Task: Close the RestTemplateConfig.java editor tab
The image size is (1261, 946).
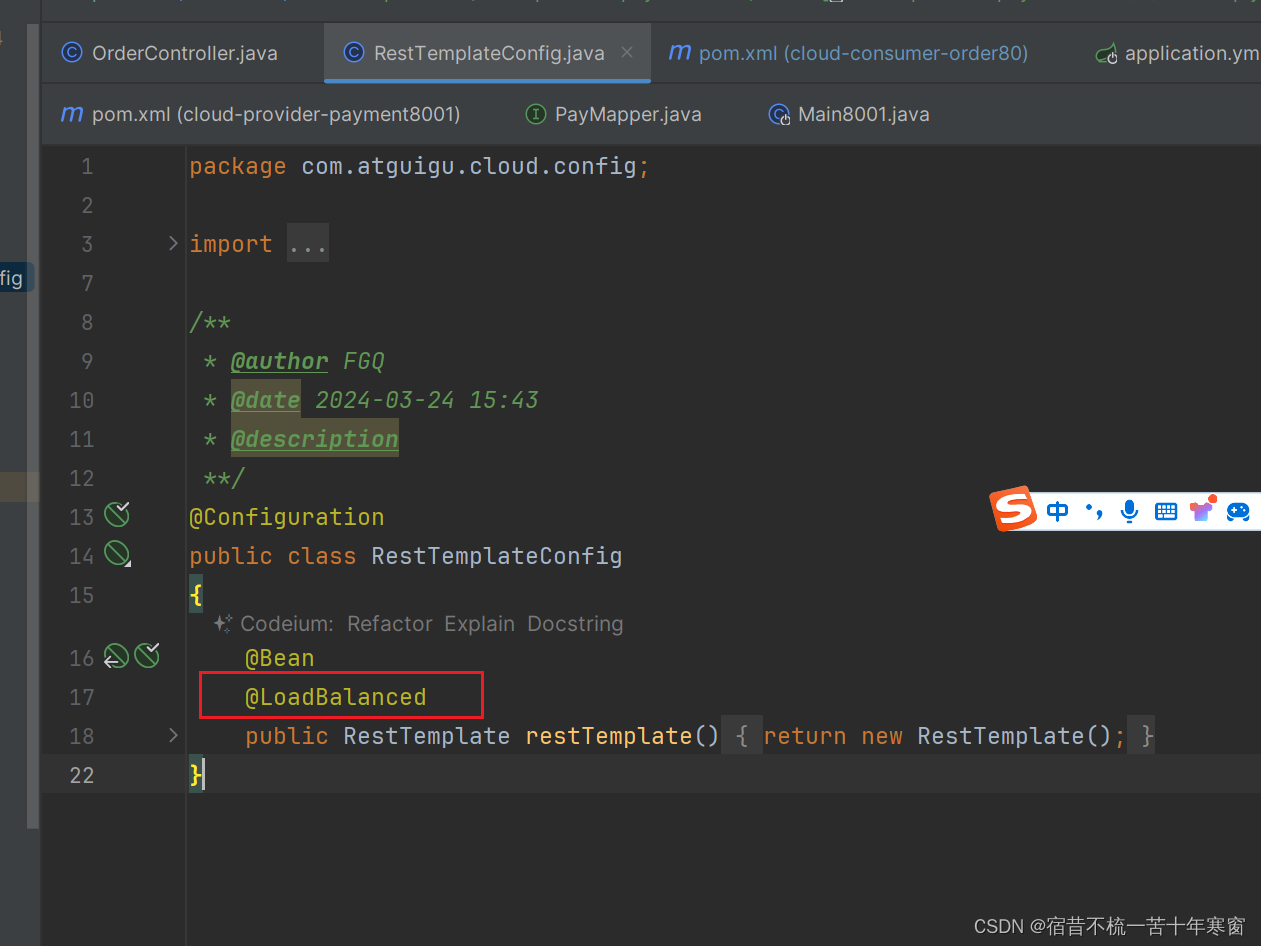Action: (628, 52)
